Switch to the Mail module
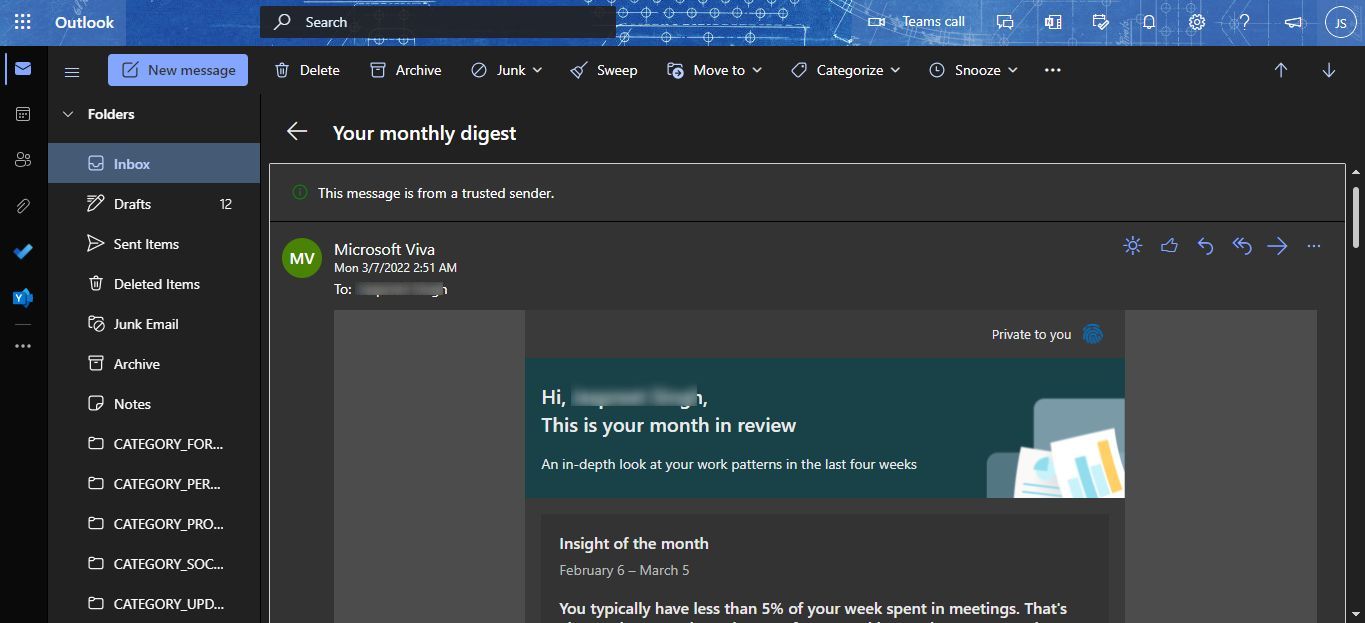Viewport: 1365px width, 623px height. click(23, 69)
